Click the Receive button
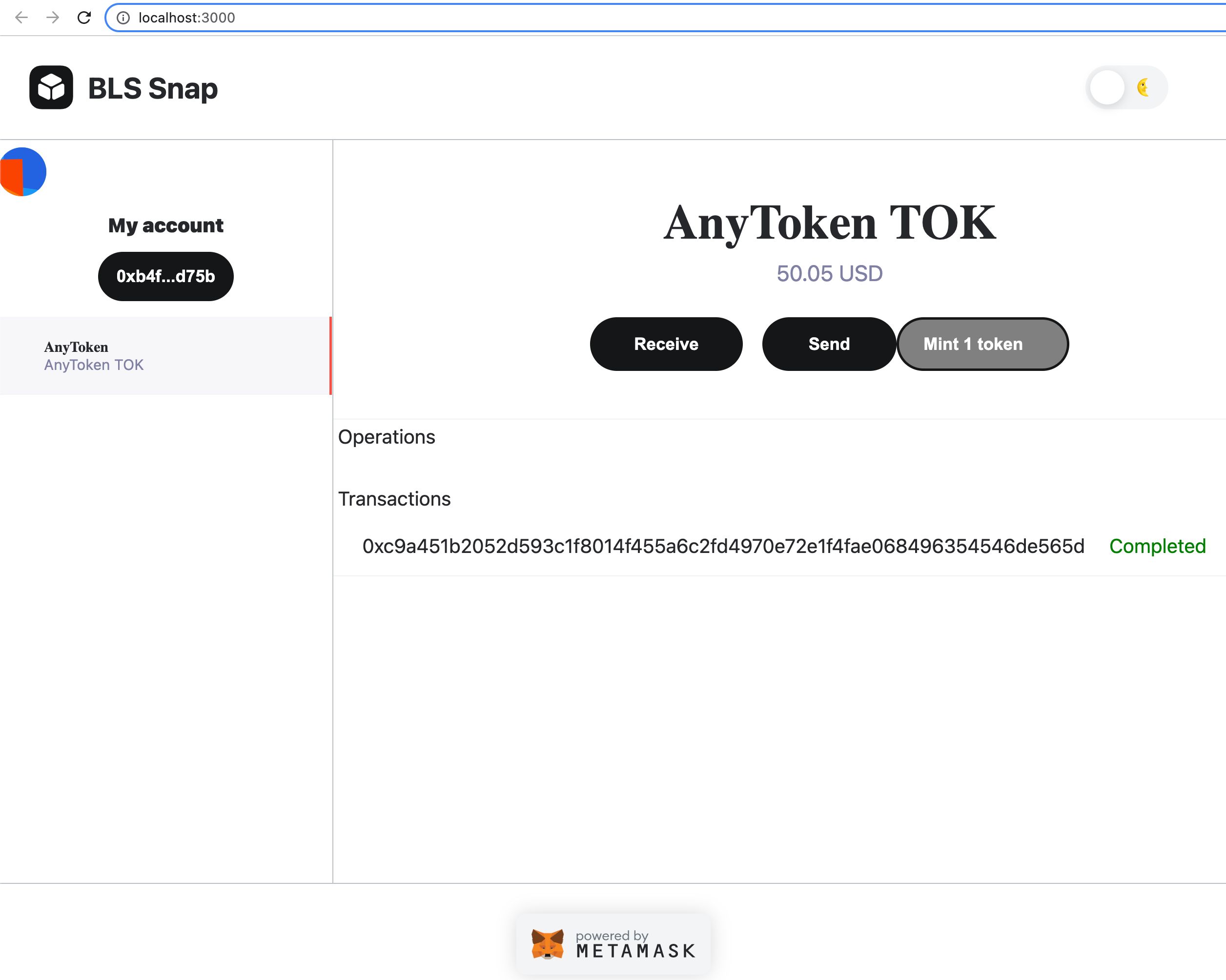This screenshot has height=980, width=1226. tap(666, 343)
